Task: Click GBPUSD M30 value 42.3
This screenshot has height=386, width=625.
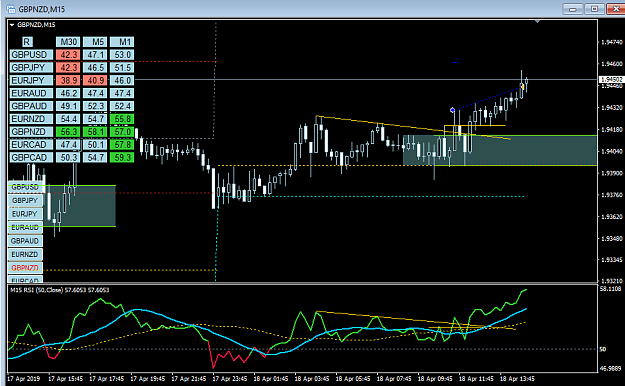Action: tap(68, 55)
